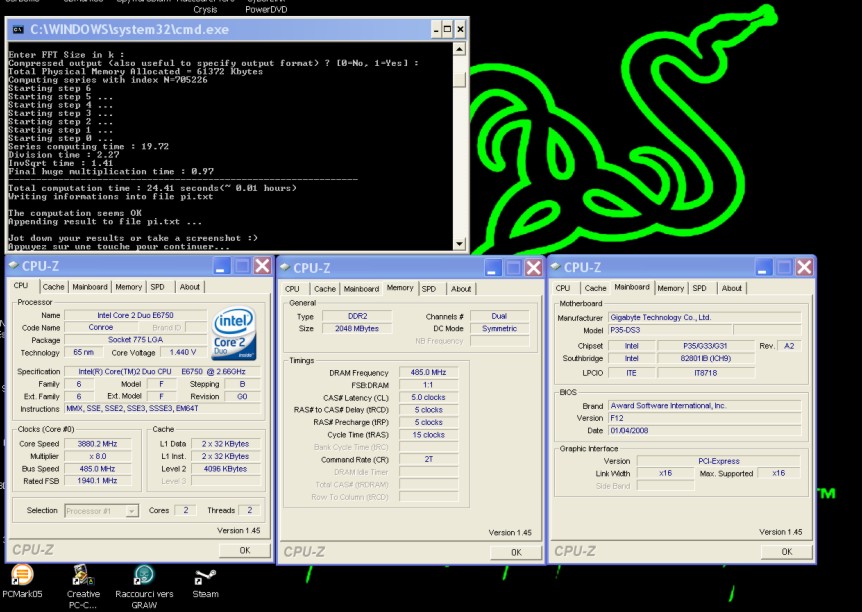
Task: Close the right CPU-Z Mainboard window
Action: [804, 267]
